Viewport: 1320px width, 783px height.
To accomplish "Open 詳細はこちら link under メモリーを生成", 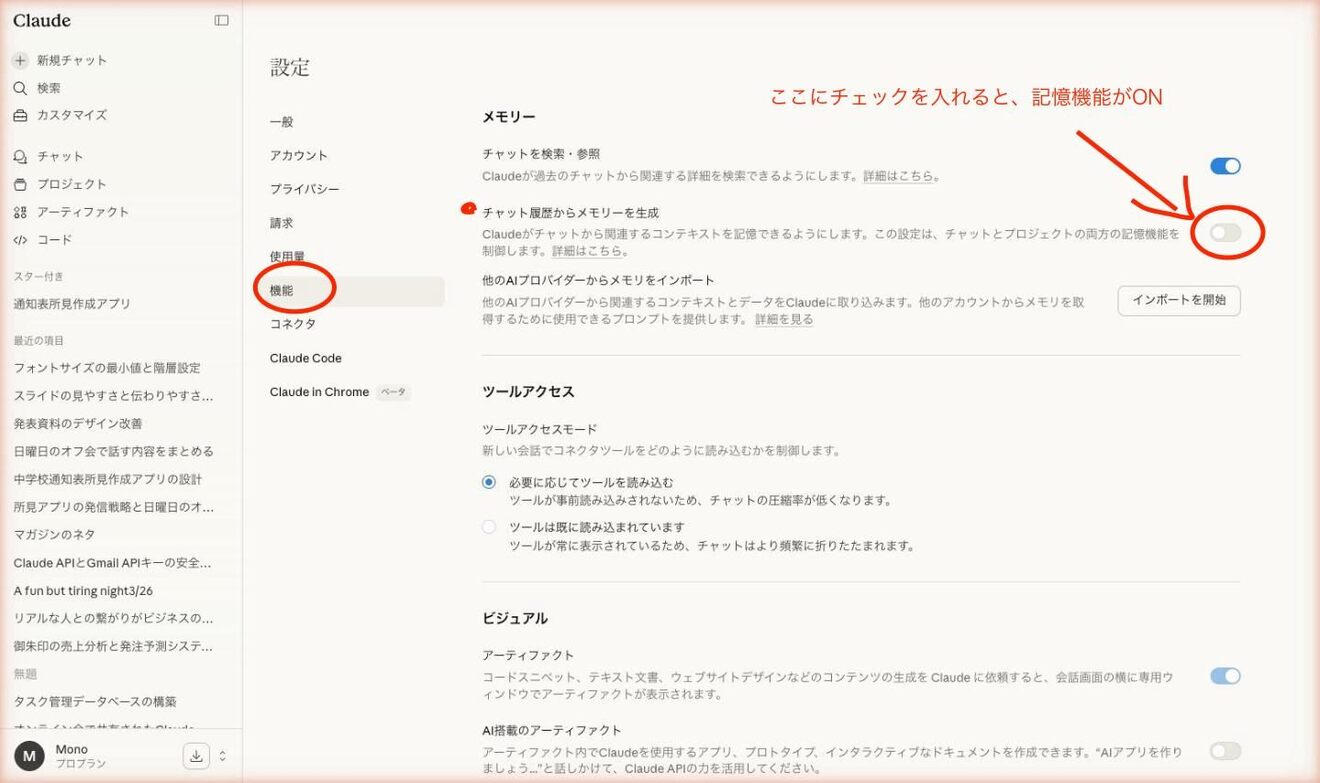I will coord(586,251).
